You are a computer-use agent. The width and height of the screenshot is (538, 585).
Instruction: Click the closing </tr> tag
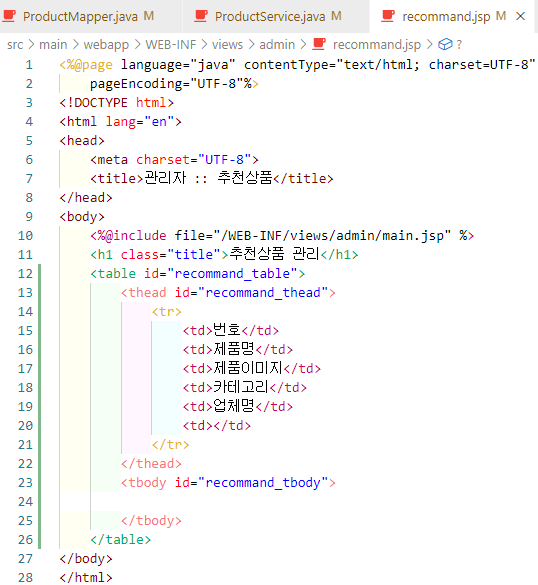pyautogui.click(x=170, y=445)
